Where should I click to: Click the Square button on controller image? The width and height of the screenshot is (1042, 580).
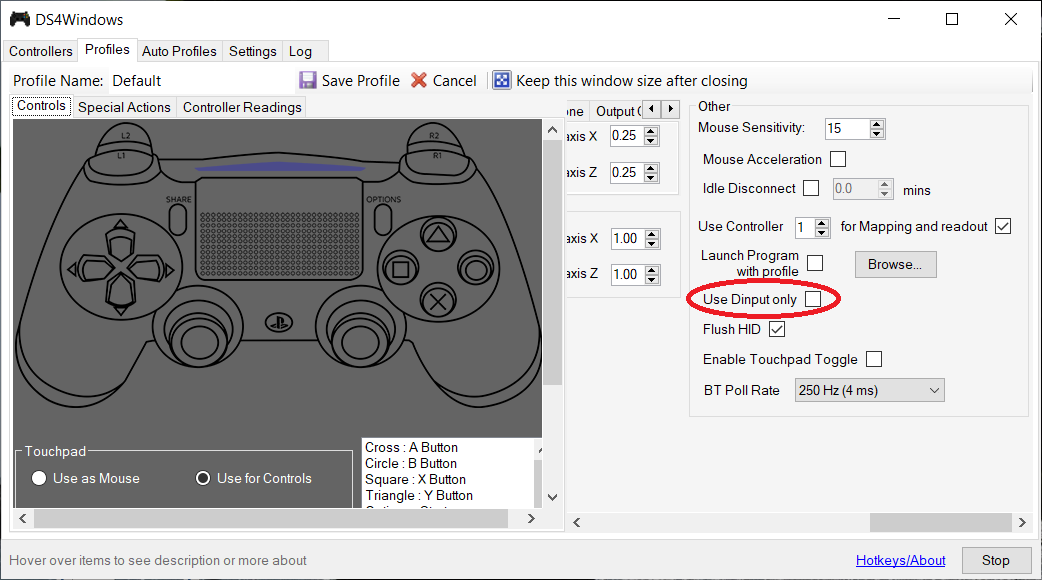(401, 268)
